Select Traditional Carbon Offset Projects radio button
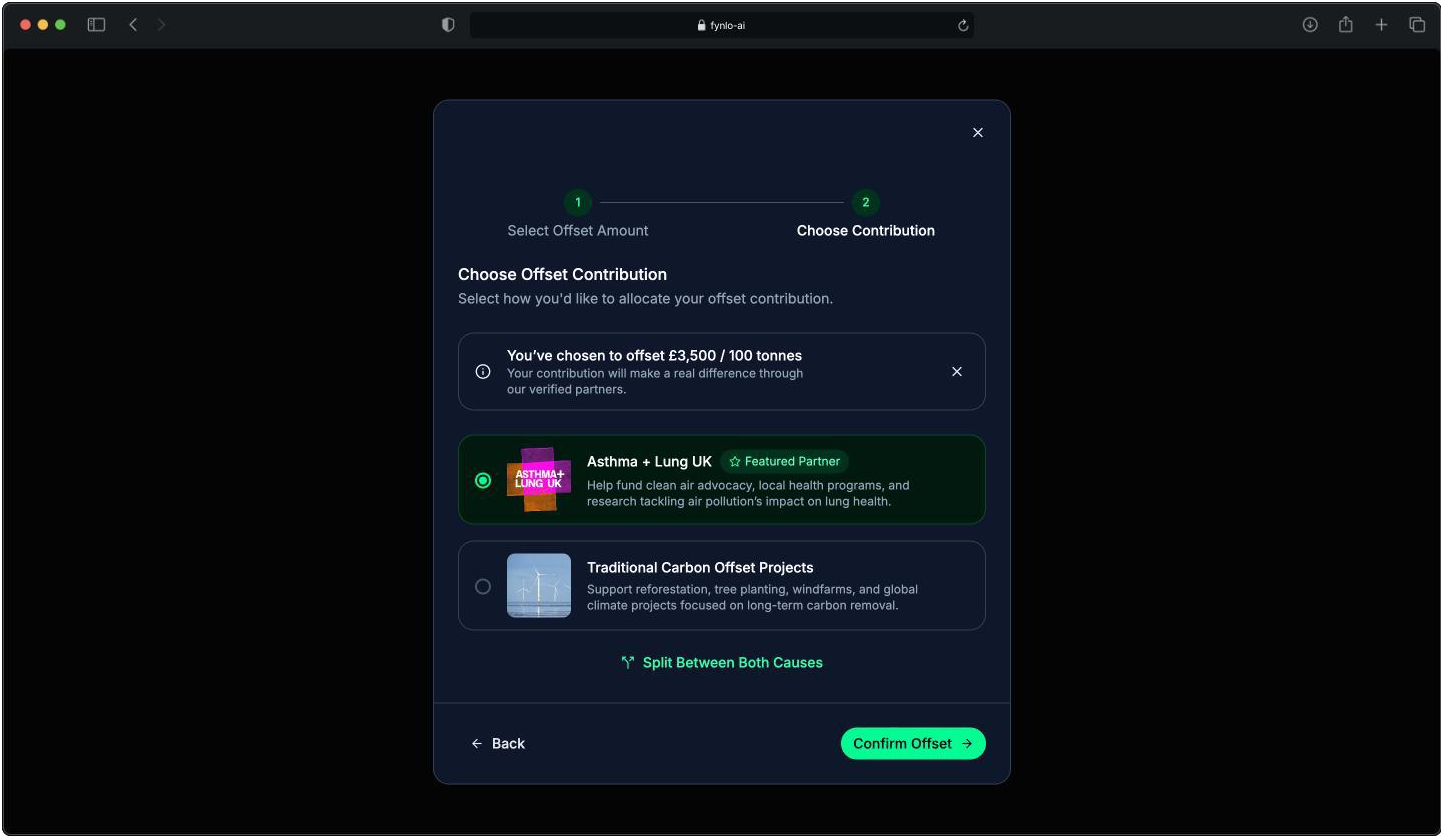Viewport: 1441px width, 837px height. pyautogui.click(x=483, y=587)
